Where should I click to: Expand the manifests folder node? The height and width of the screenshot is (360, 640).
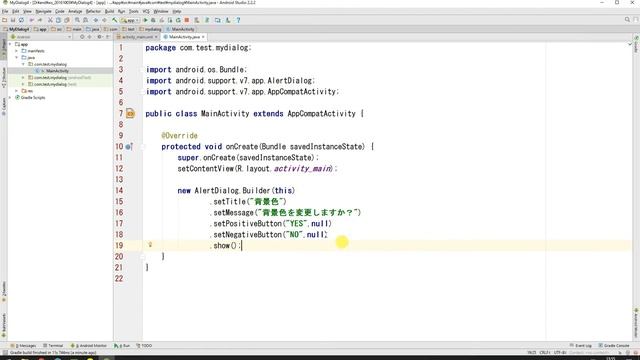pos(17,51)
